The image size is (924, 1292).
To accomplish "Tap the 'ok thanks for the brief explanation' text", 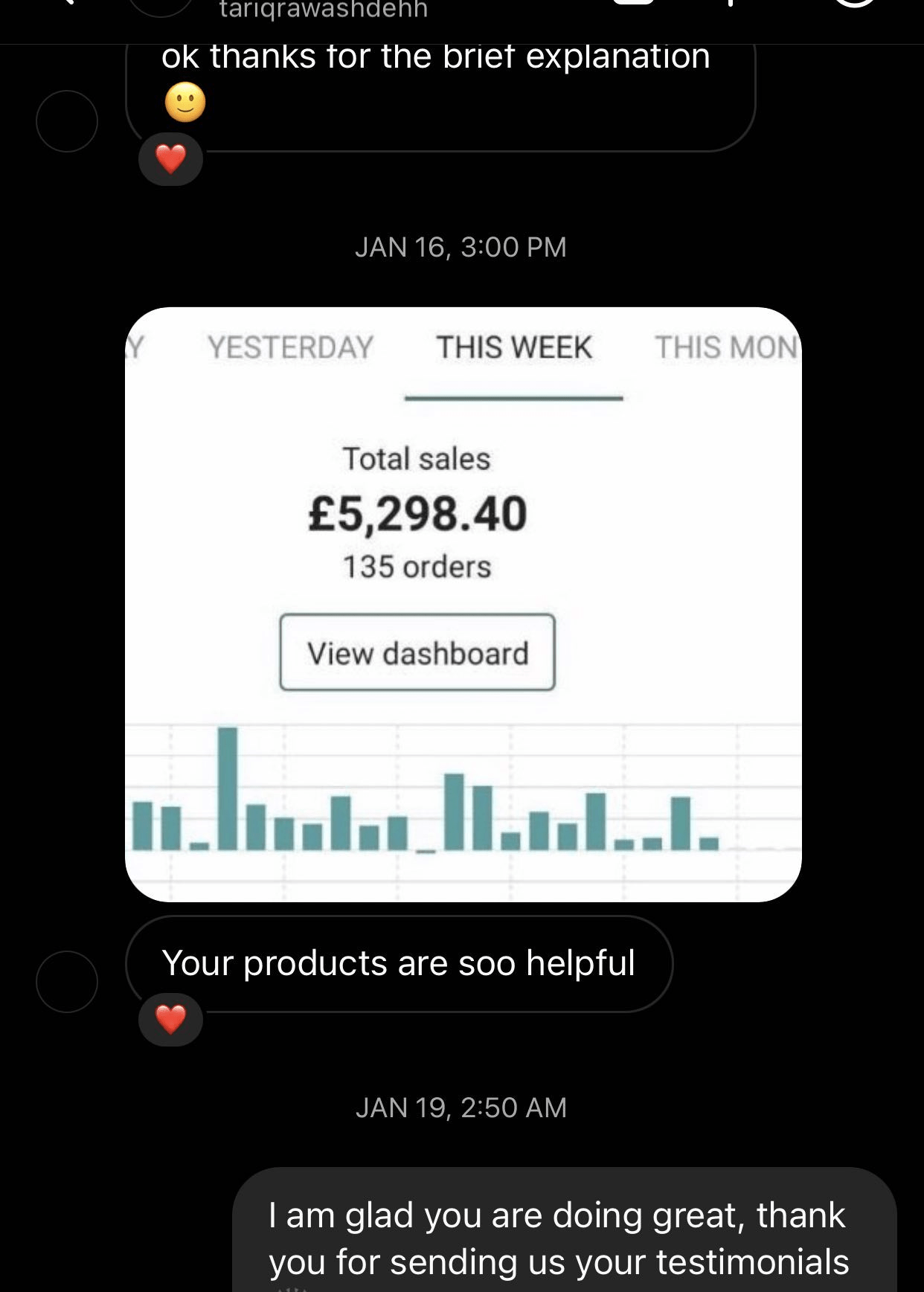I will click(x=435, y=57).
